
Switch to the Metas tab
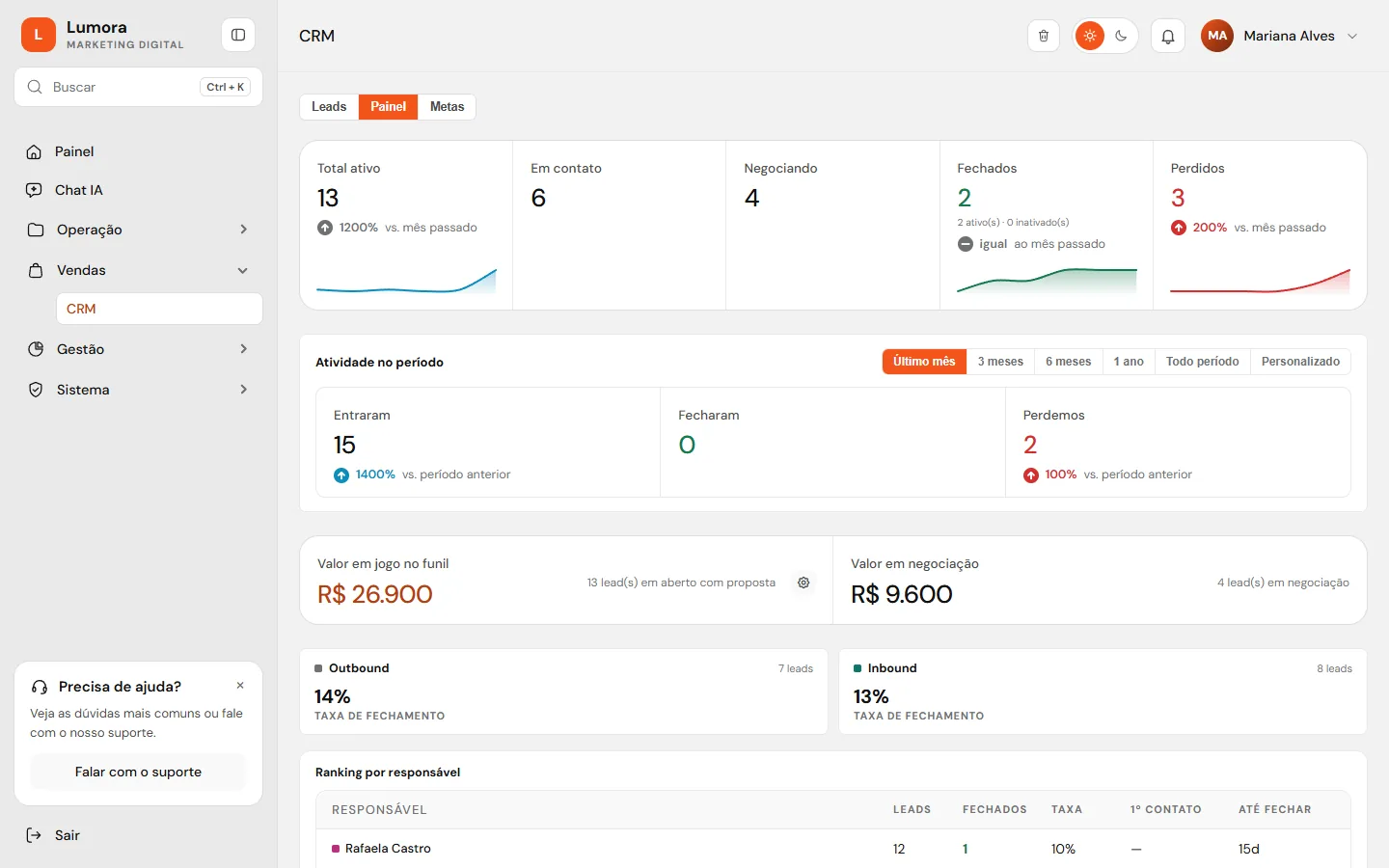pos(448,107)
